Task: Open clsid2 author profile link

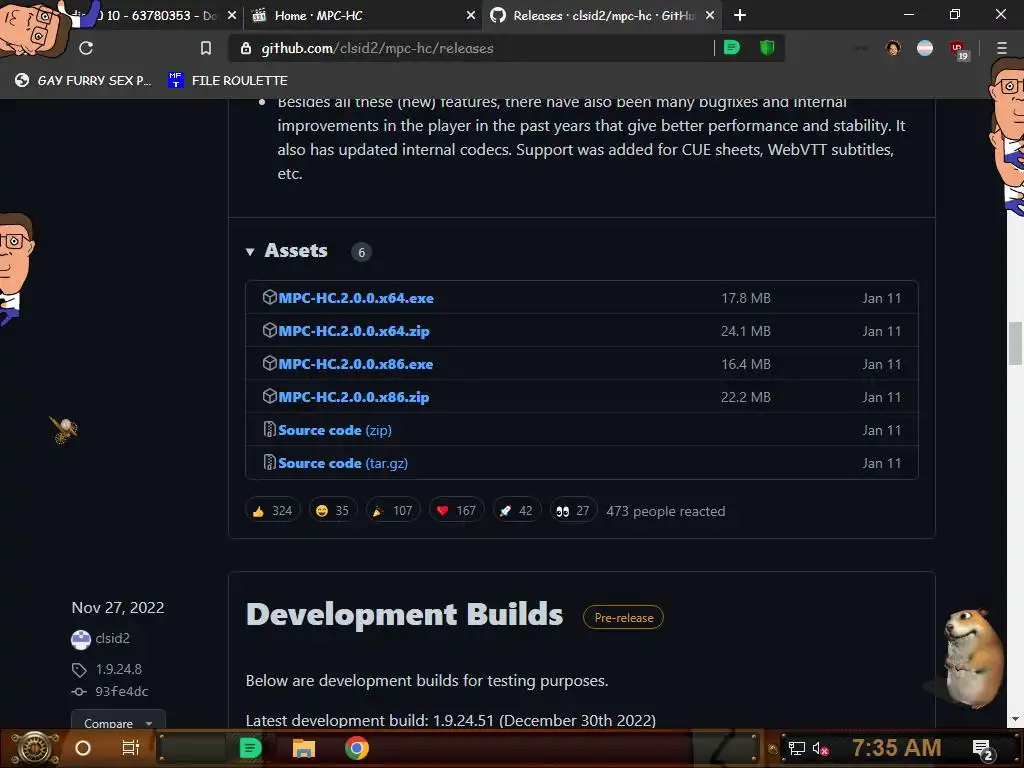Action: [x=112, y=638]
